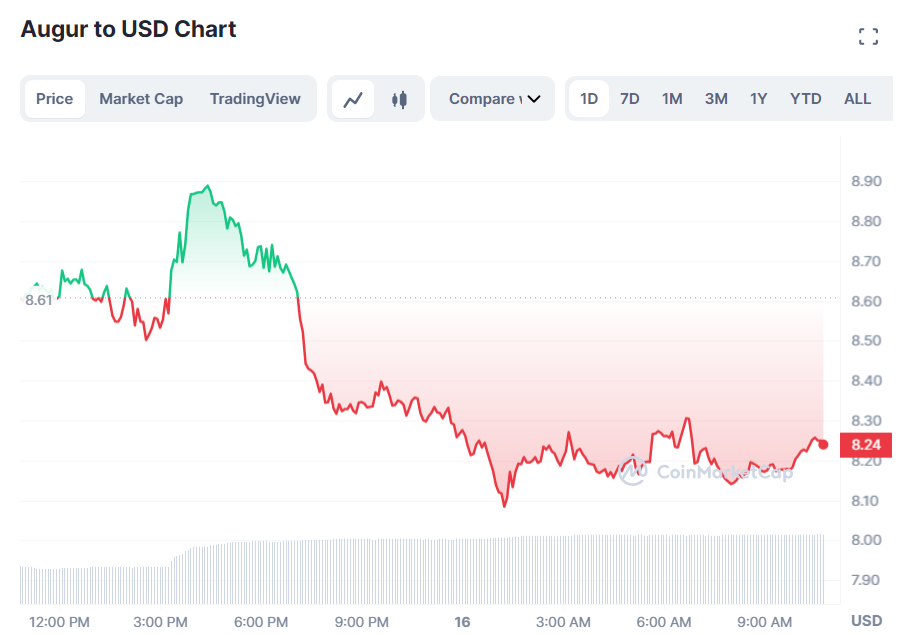
Task: Click the Augur to USD Chart title
Action: (x=127, y=29)
